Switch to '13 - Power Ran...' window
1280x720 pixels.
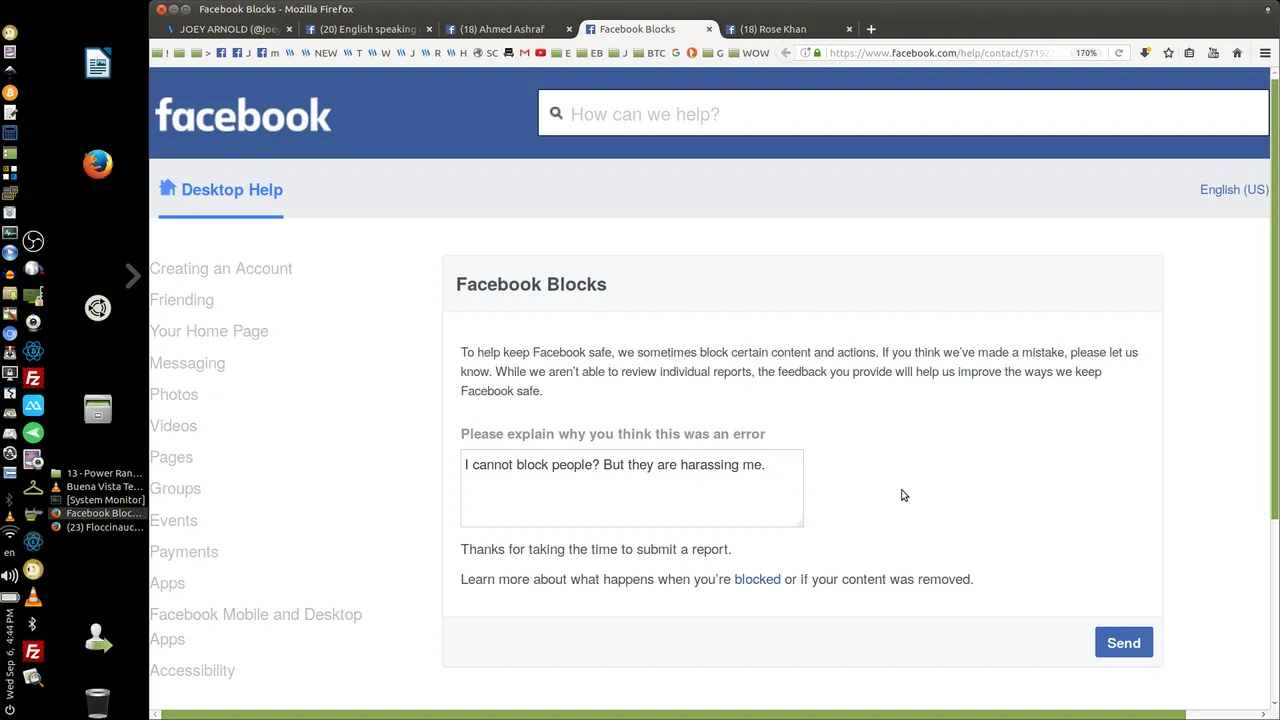(97, 473)
